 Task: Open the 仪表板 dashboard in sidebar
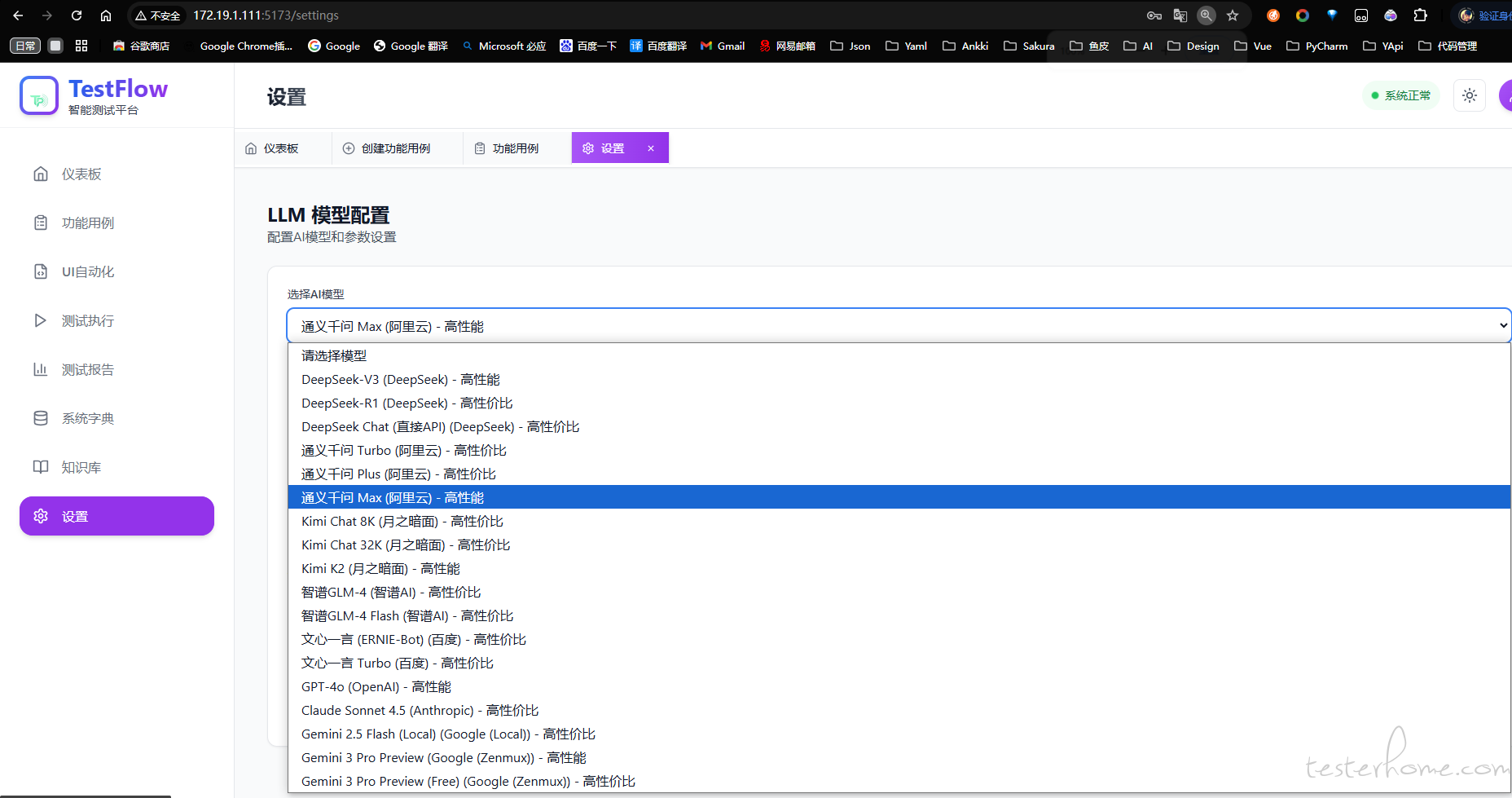(x=81, y=174)
